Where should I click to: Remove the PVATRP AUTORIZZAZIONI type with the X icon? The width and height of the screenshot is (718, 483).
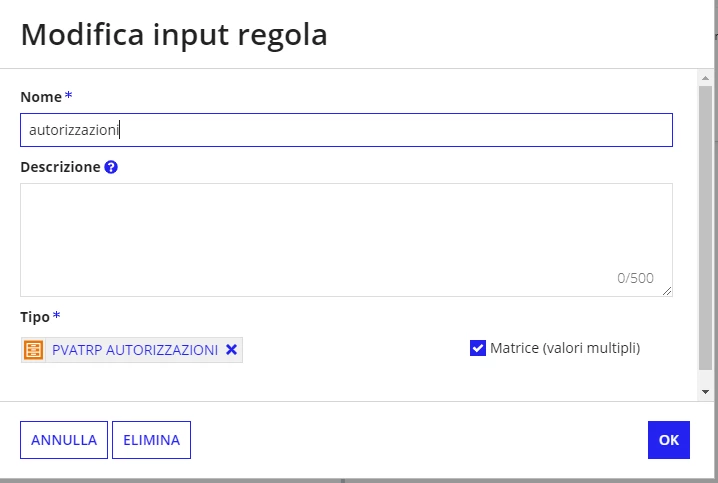click(x=231, y=350)
